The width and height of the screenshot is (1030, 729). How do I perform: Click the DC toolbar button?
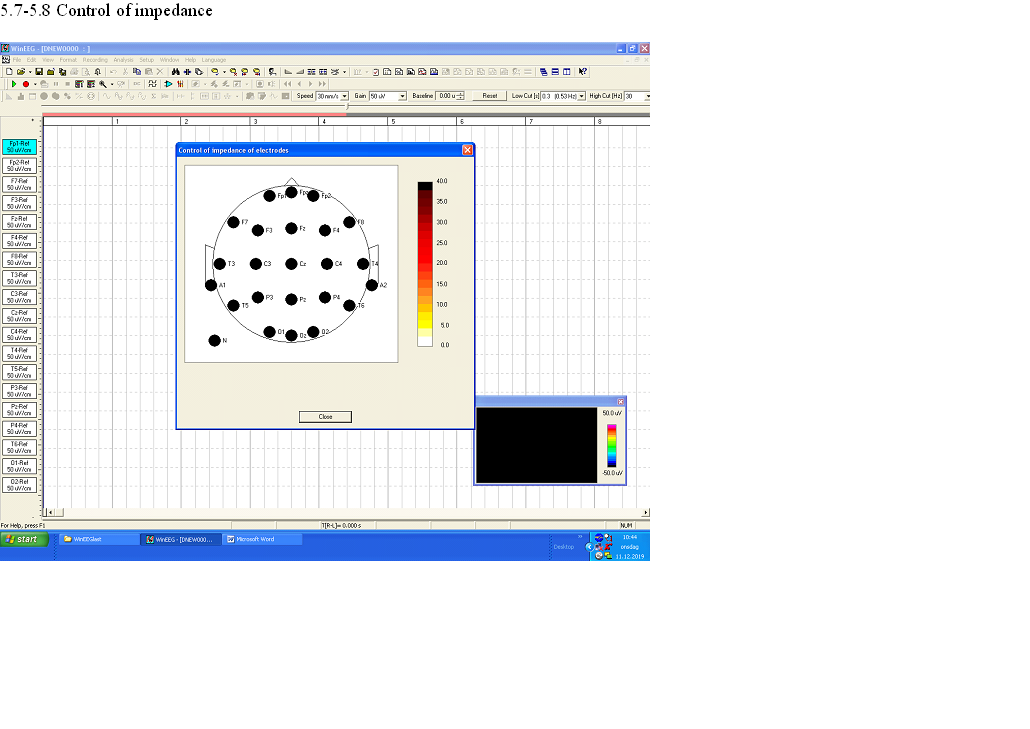tap(137, 84)
